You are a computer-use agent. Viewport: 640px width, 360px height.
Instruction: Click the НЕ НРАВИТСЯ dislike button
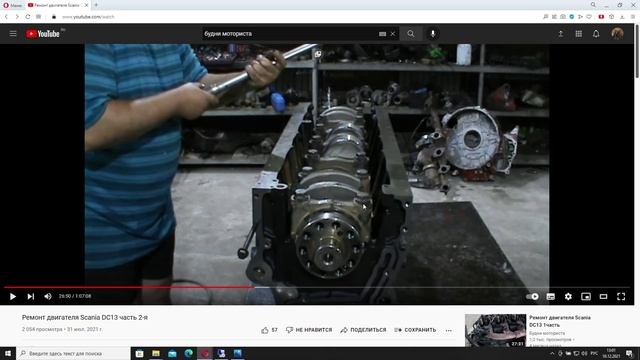pos(309,330)
